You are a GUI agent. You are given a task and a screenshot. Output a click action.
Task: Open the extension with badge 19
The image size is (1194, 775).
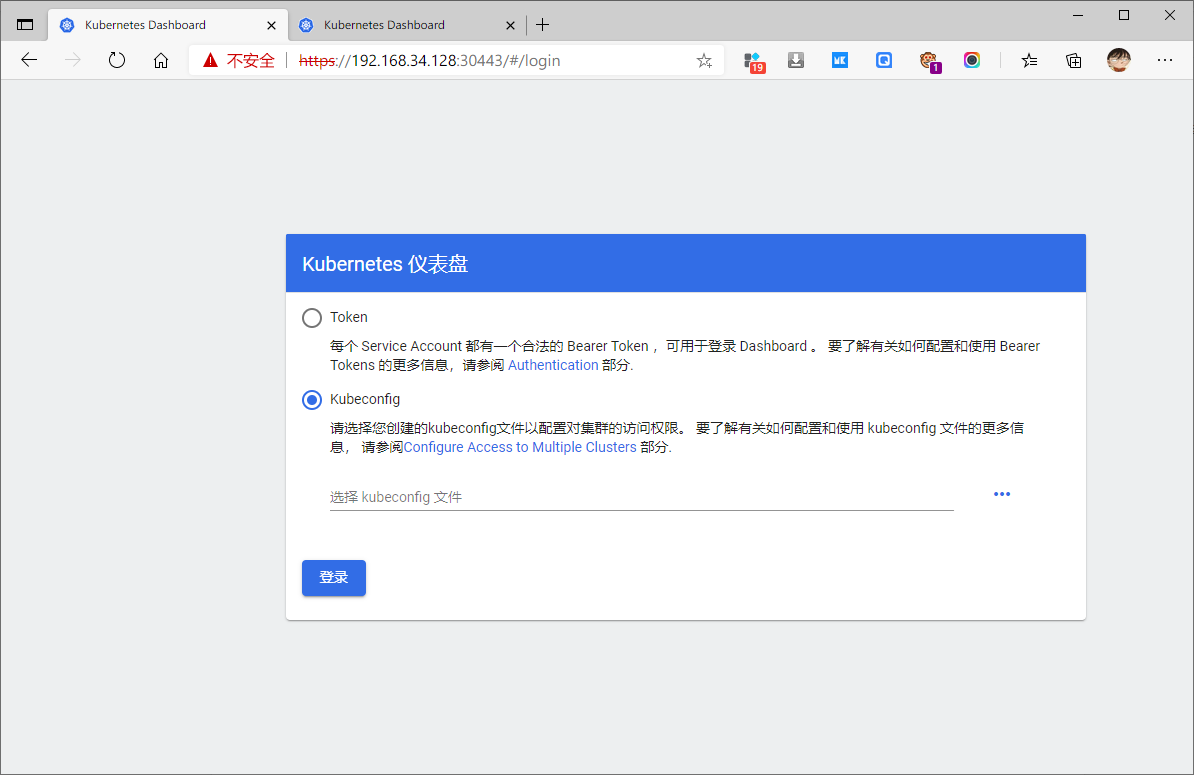tap(754, 62)
